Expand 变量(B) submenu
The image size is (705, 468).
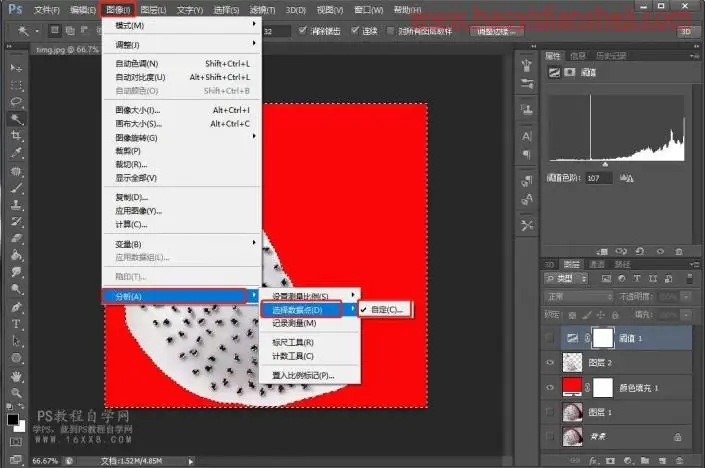coord(182,244)
